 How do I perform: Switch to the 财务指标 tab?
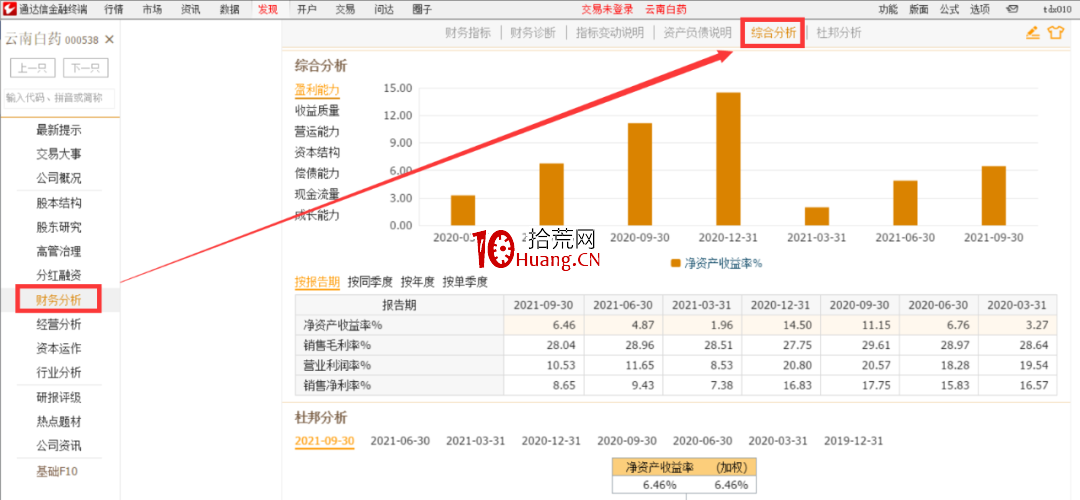coord(468,33)
